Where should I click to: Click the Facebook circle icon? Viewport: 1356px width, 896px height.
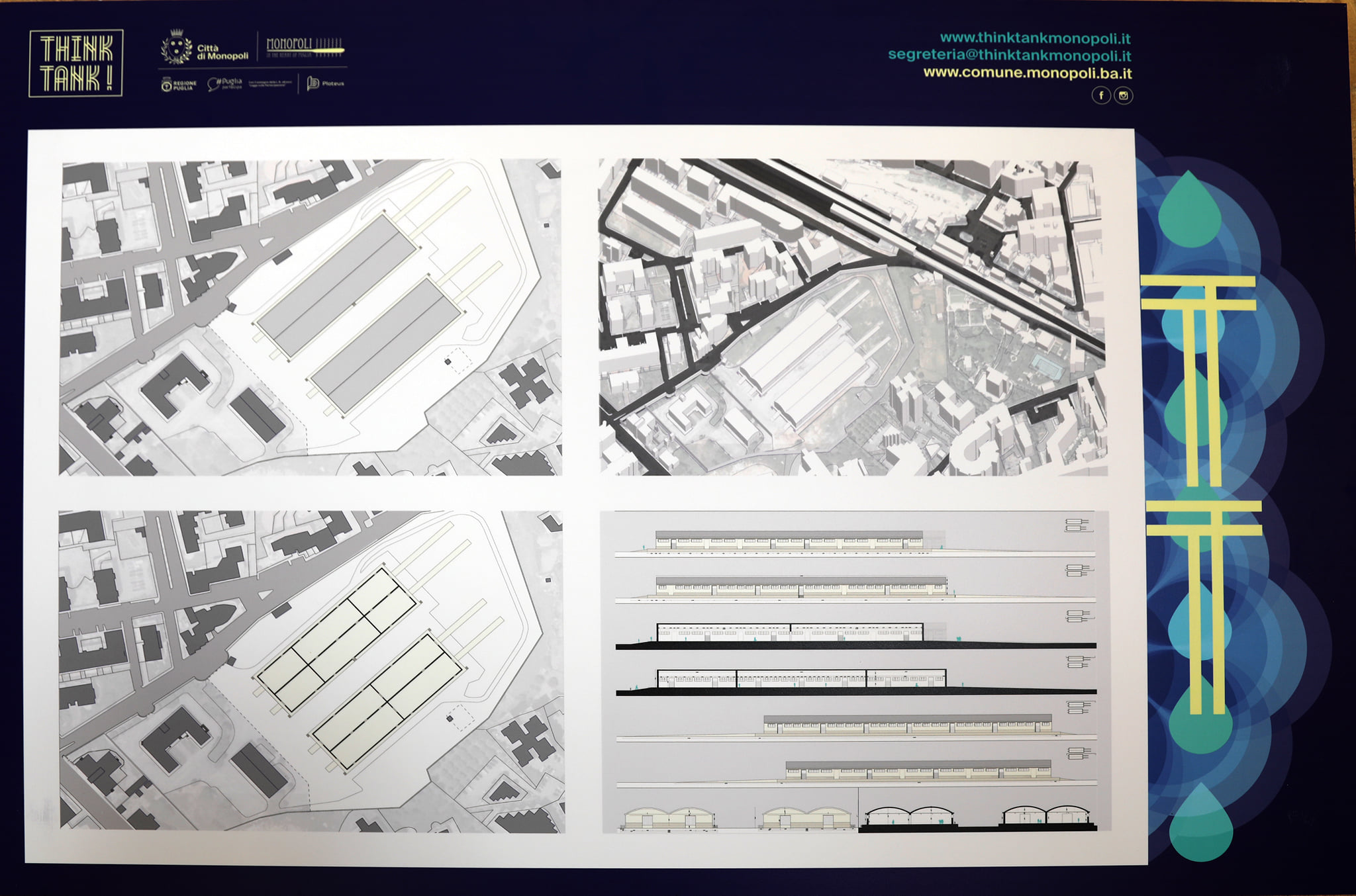coord(1101,95)
